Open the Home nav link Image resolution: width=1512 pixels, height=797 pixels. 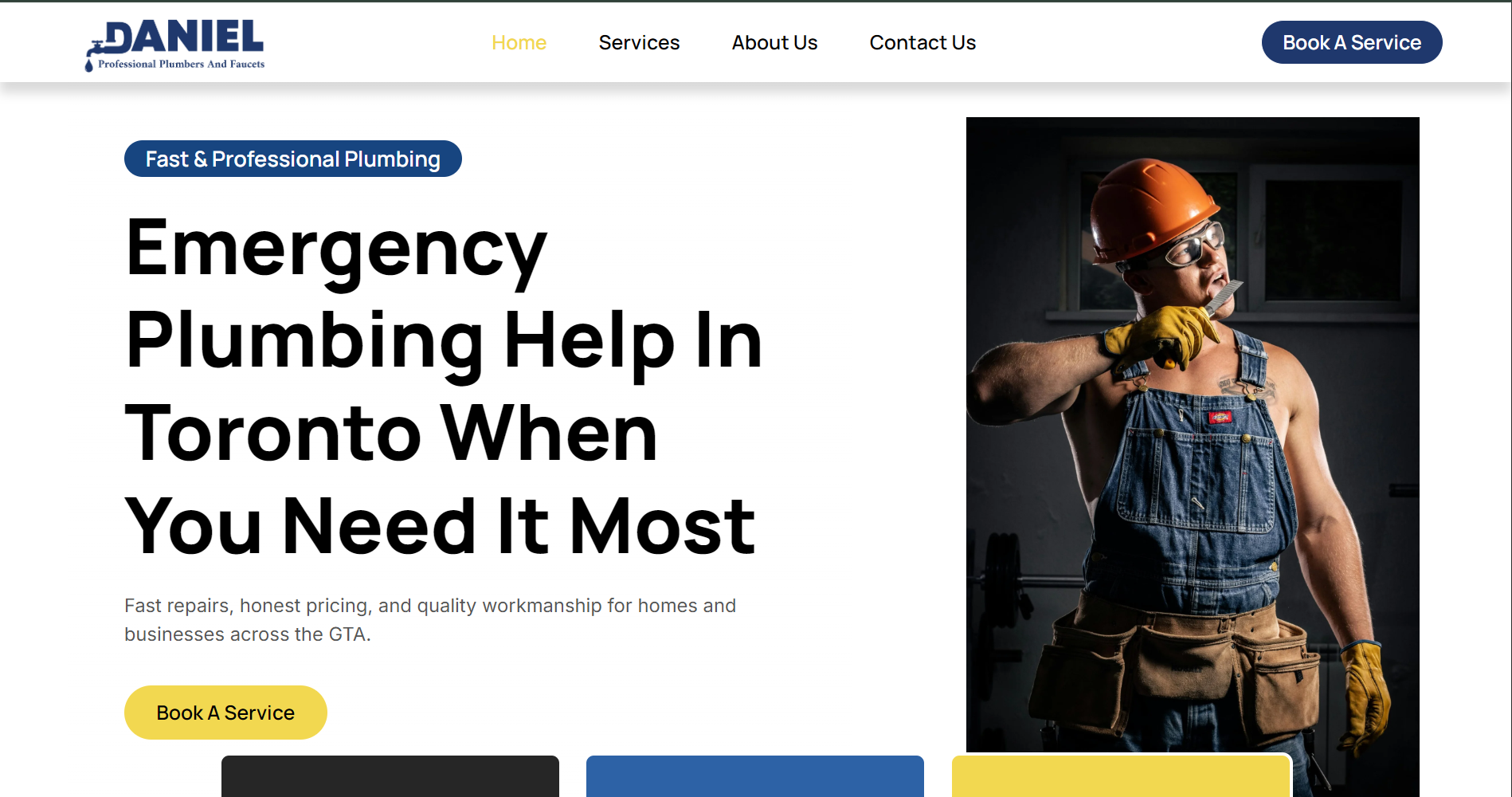pos(519,42)
